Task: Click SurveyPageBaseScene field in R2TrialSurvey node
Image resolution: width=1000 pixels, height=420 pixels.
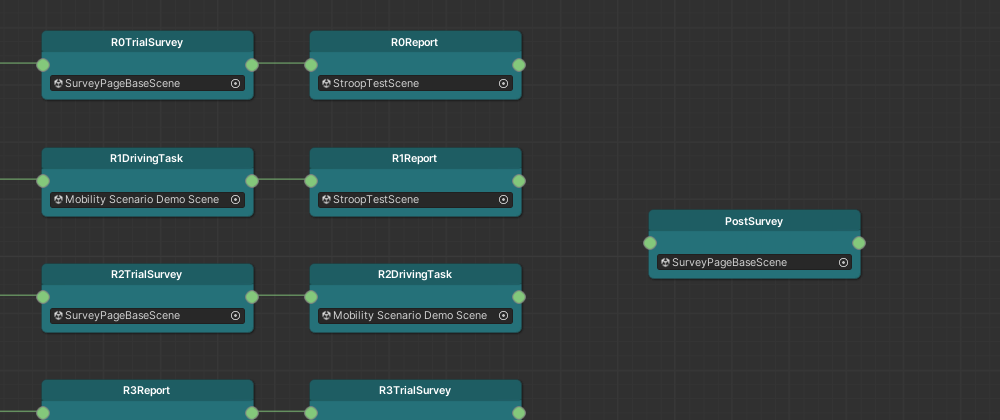Action: (147, 315)
